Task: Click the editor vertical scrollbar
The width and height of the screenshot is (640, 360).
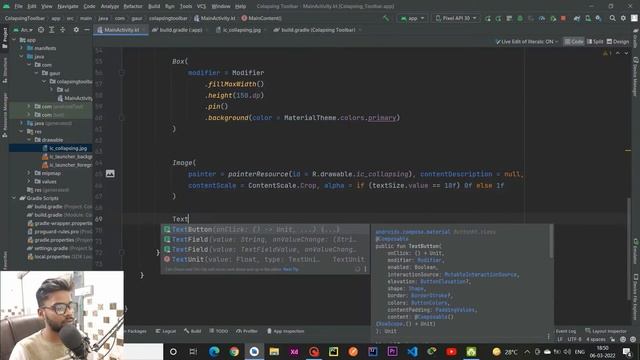Action: [629, 248]
